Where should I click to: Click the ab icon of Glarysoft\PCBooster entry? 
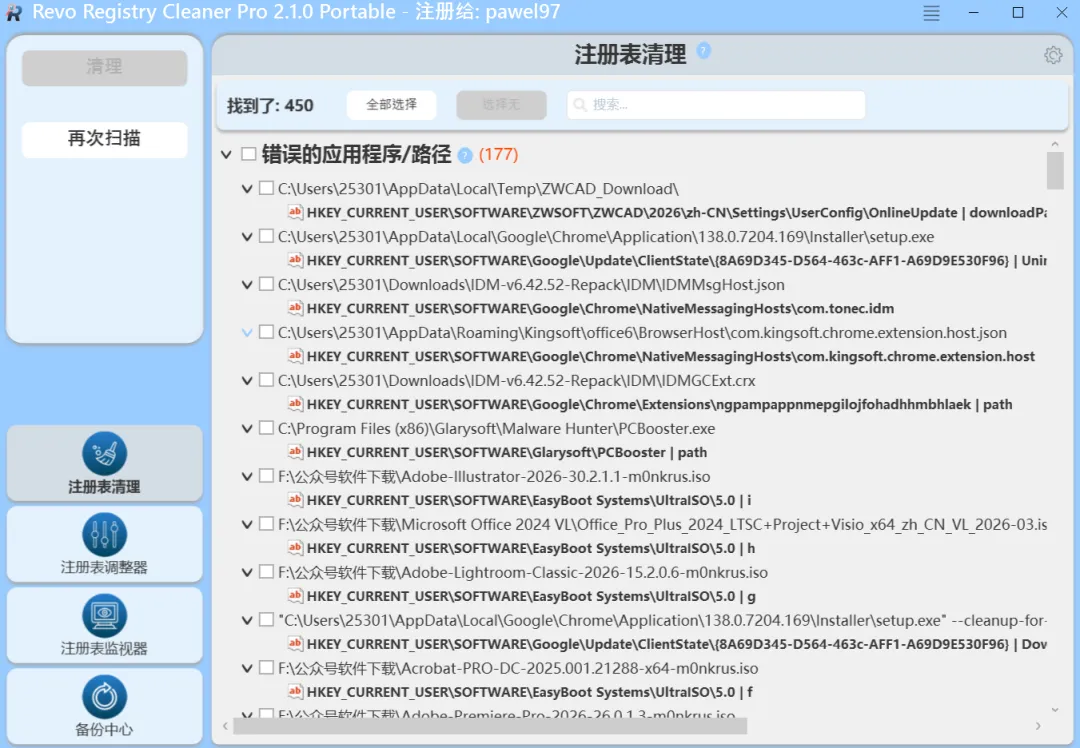[x=295, y=452]
